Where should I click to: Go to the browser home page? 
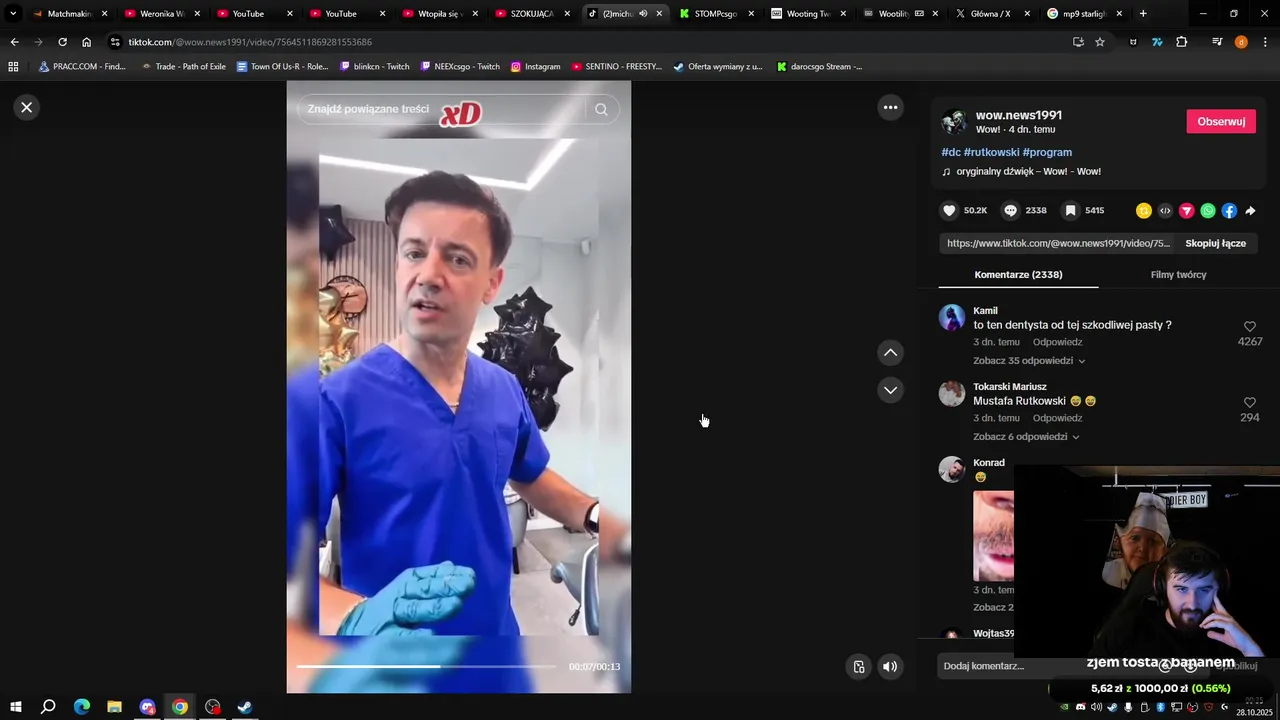click(x=87, y=42)
